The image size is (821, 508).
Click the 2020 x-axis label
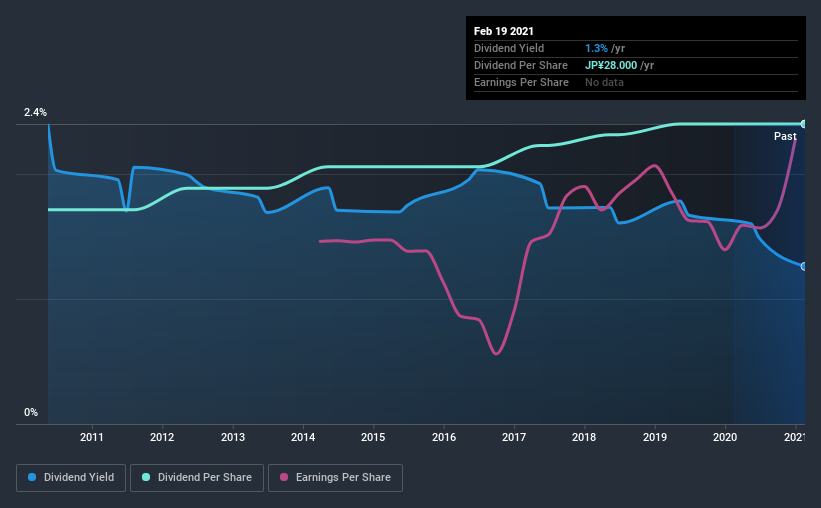click(725, 437)
